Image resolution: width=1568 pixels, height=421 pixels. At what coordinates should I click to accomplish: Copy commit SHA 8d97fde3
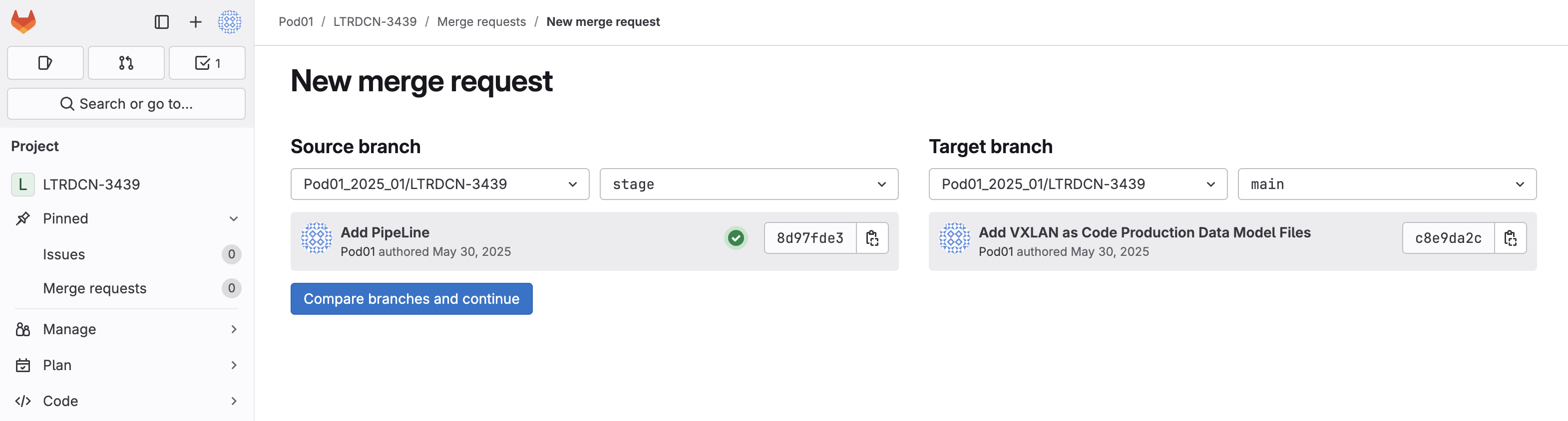[x=872, y=238]
